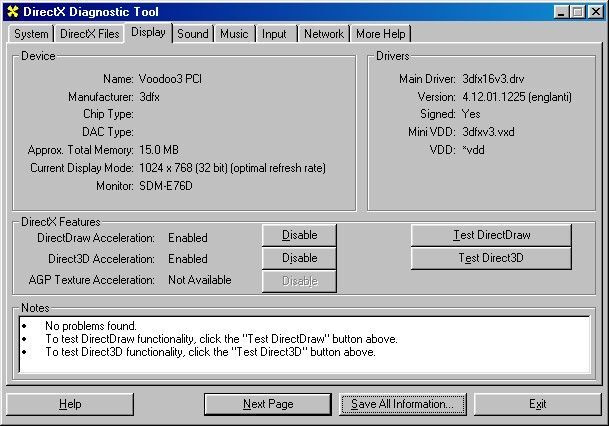The height and width of the screenshot is (426, 609).
Task: Exit the diagnostic tool
Action: [x=538, y=404]
